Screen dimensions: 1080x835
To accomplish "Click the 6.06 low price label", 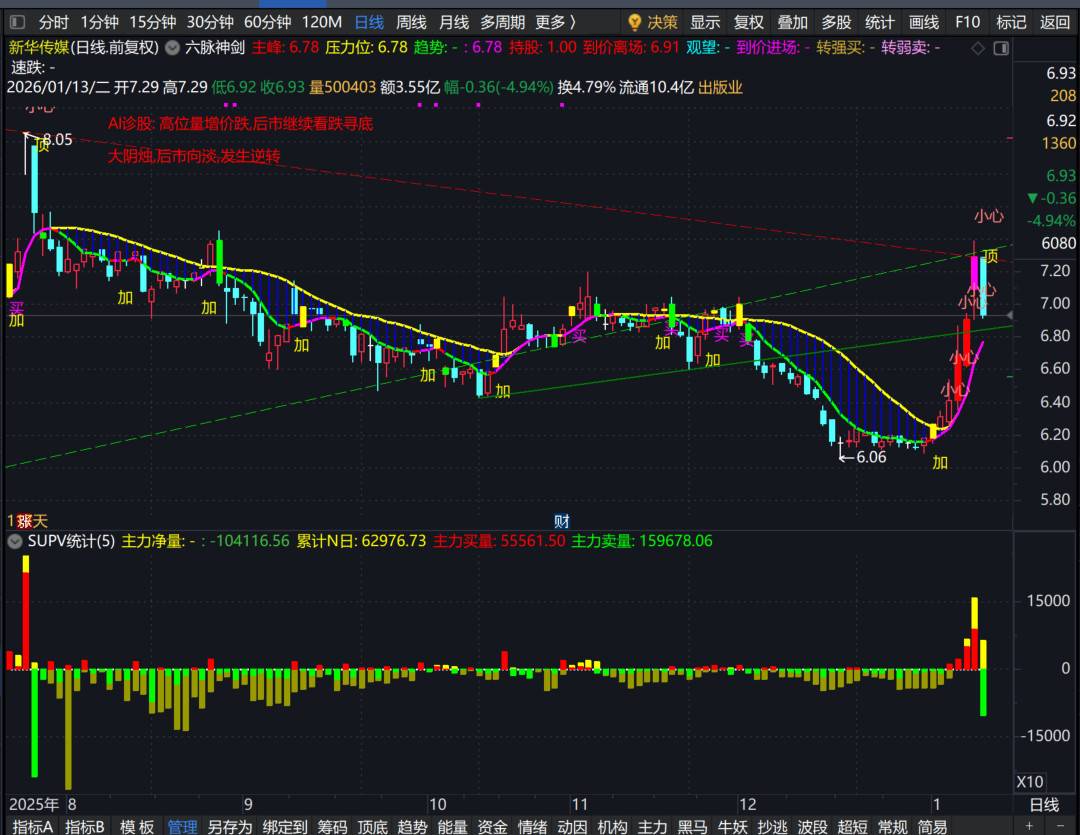I will (871, 457).
